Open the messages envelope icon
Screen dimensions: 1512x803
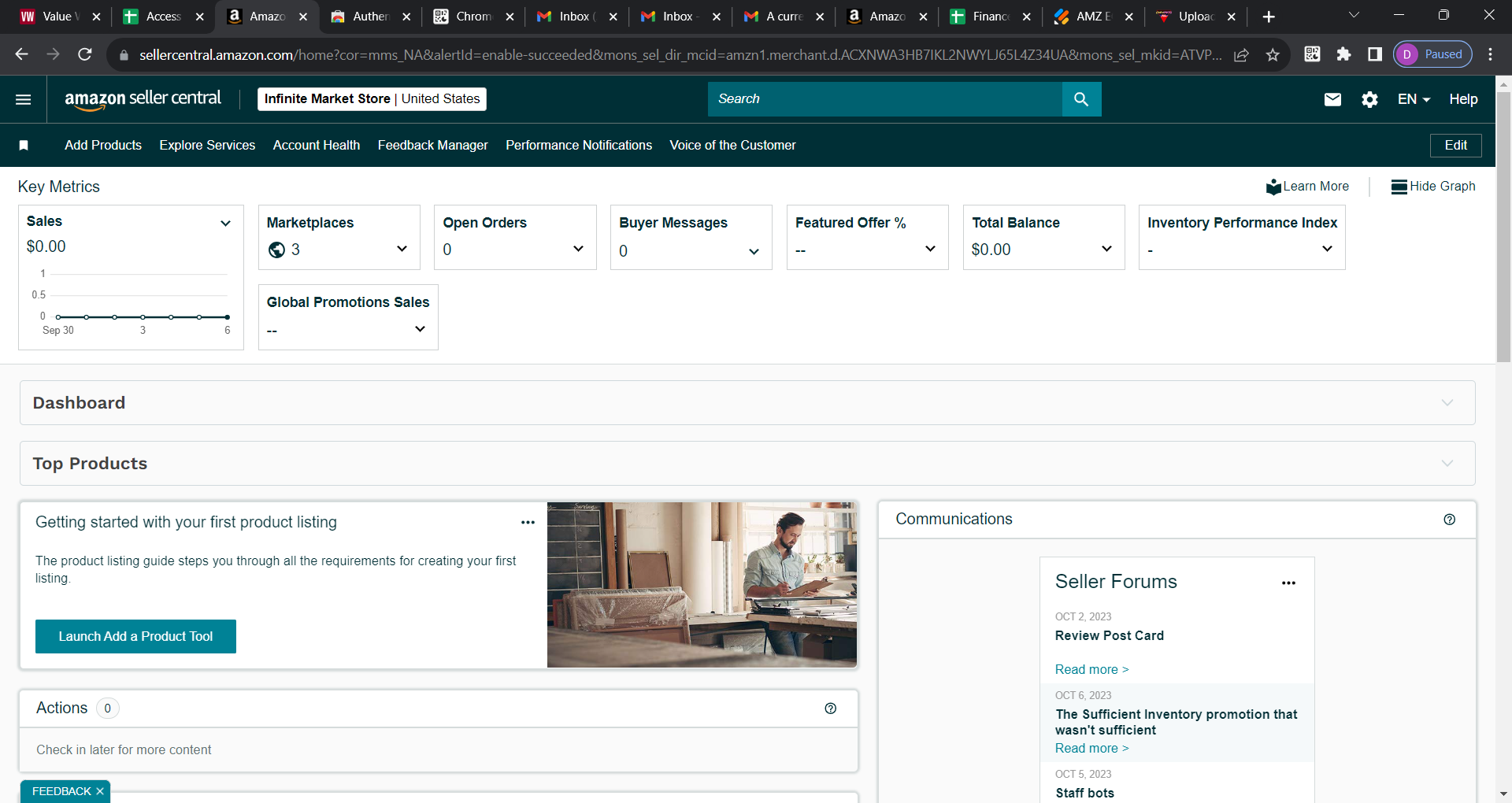pos(1332,99)
